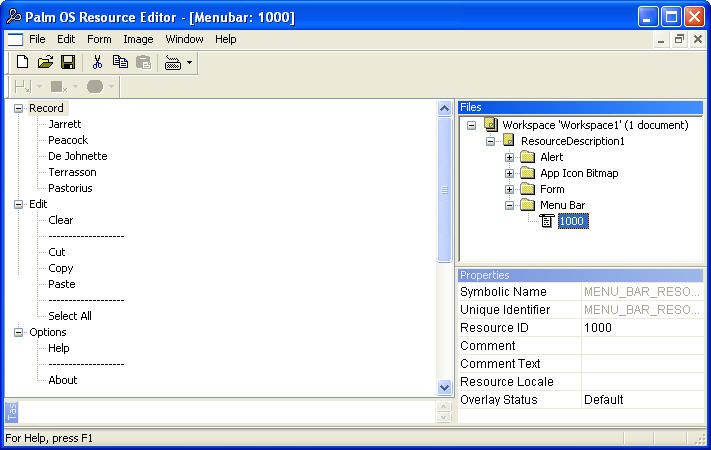Select the About tree item
Image resolution: width=711 pixels, height=450 pixels.
pos(63,380)
